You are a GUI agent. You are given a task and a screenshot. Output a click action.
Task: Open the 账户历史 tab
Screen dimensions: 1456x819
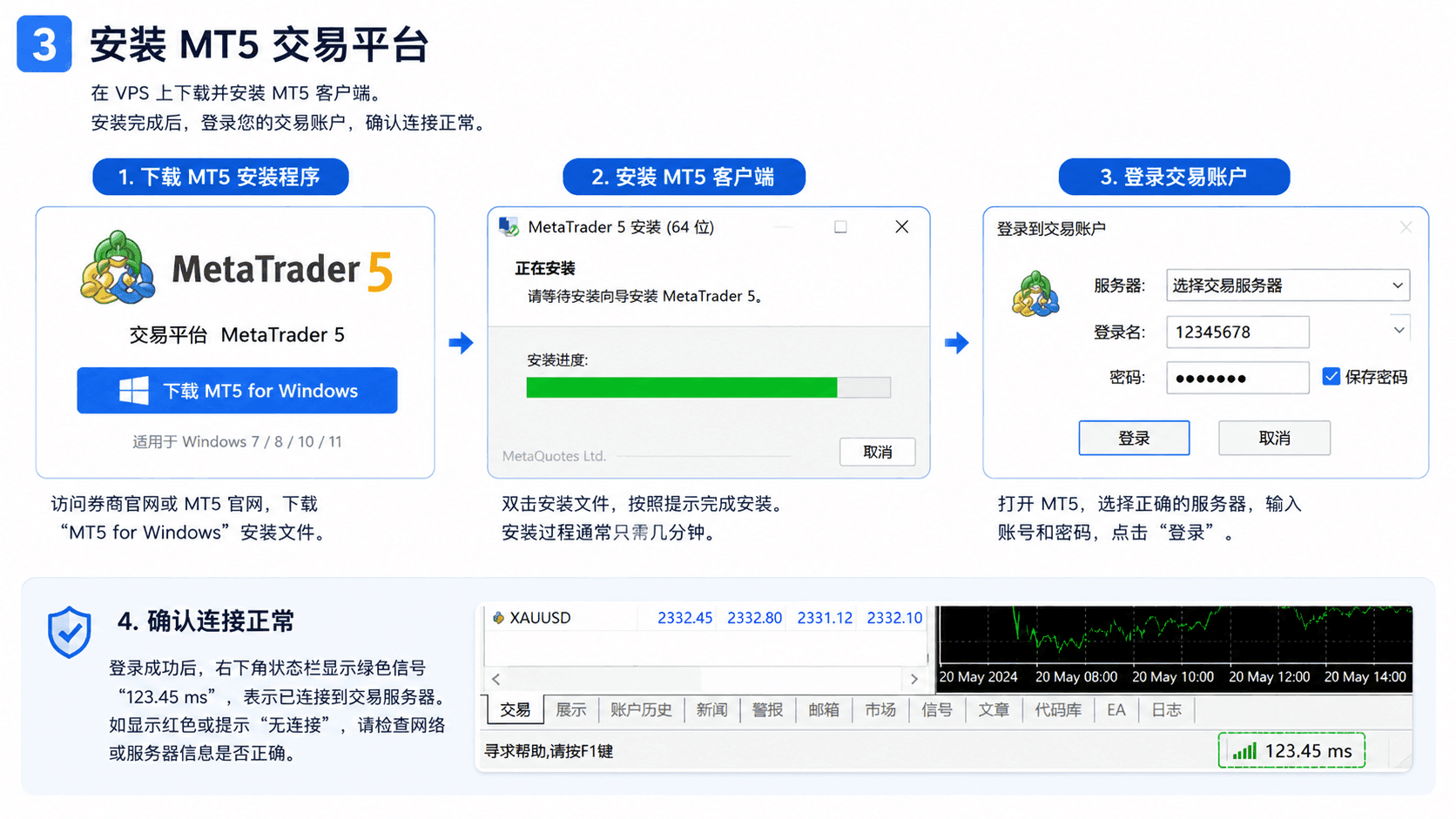pyautogui.click(x=641, y=710)
